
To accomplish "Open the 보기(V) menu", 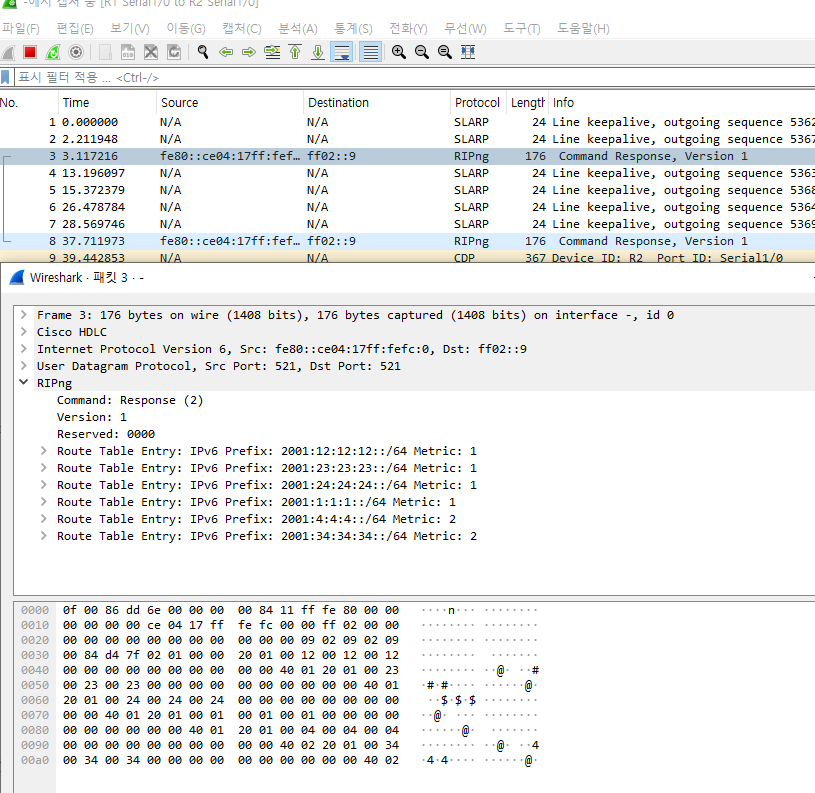I will point(130,29).
